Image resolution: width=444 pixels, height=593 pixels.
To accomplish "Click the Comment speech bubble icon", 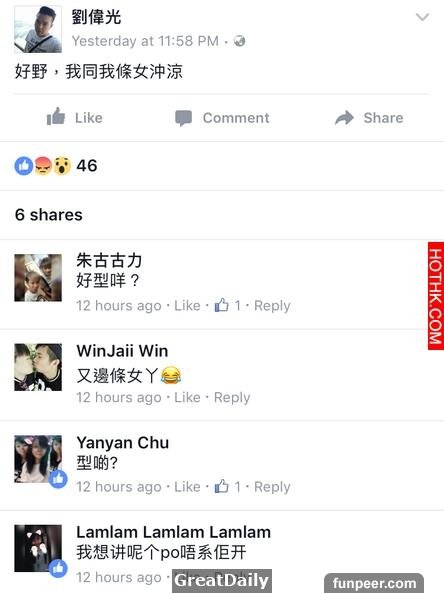I will tap(183, 118).
